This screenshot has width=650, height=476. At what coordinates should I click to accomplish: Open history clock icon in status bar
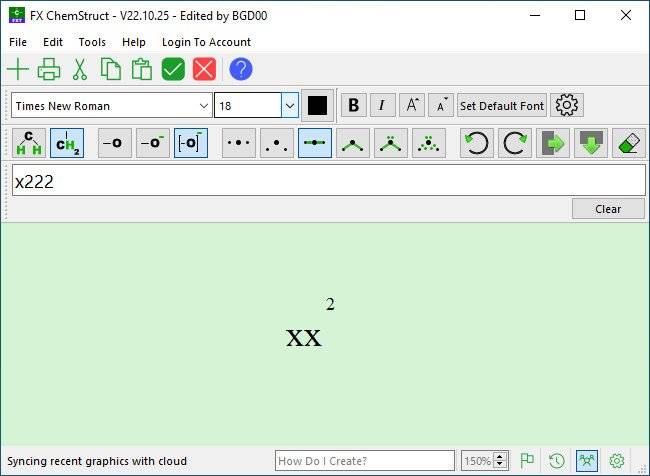point(556,460)
